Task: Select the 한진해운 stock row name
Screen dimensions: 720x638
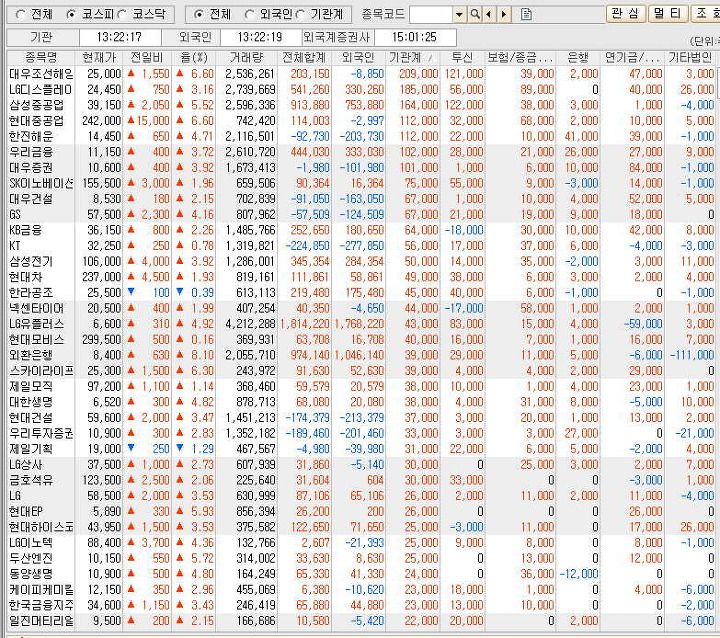Action: coord(31,136)
